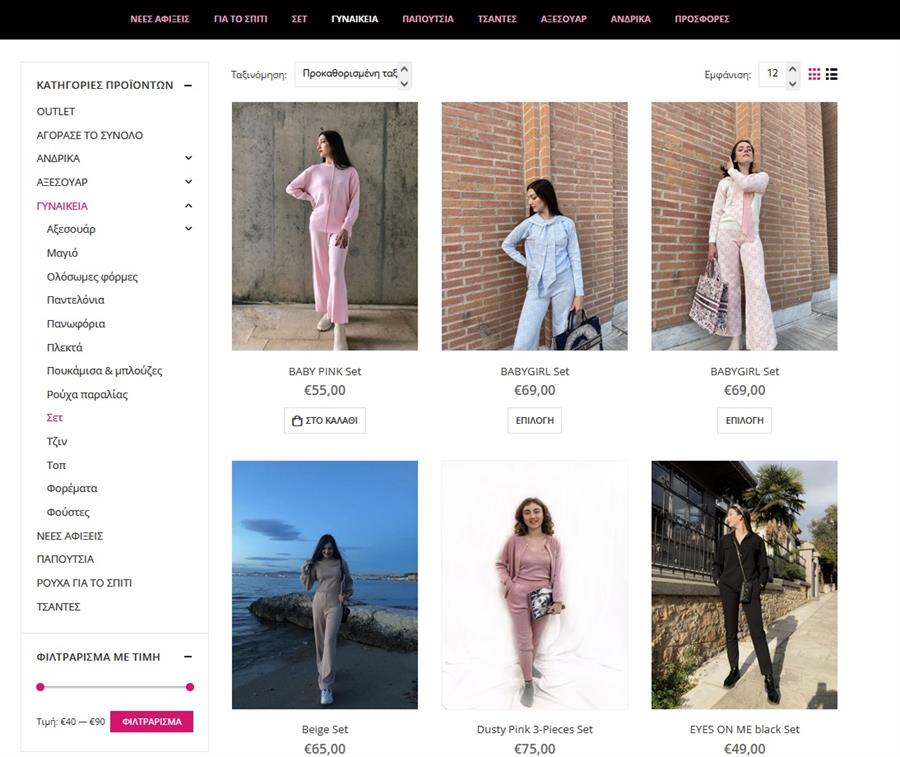Open the Ταξινόμηση sorting dropdown
This screenshot has height=757, width=900.
(353, 75)
